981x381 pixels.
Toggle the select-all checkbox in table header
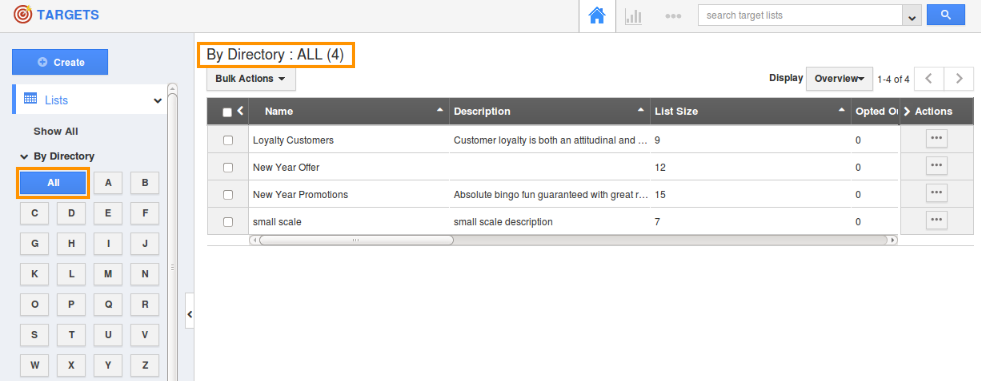tap(227, 113)
